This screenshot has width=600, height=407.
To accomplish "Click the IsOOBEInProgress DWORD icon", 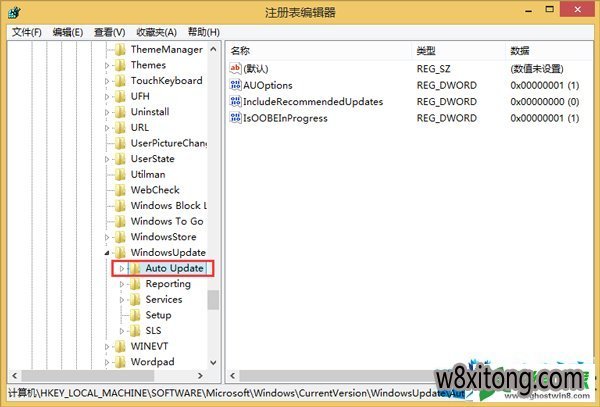I will click(x=235, y=117).
